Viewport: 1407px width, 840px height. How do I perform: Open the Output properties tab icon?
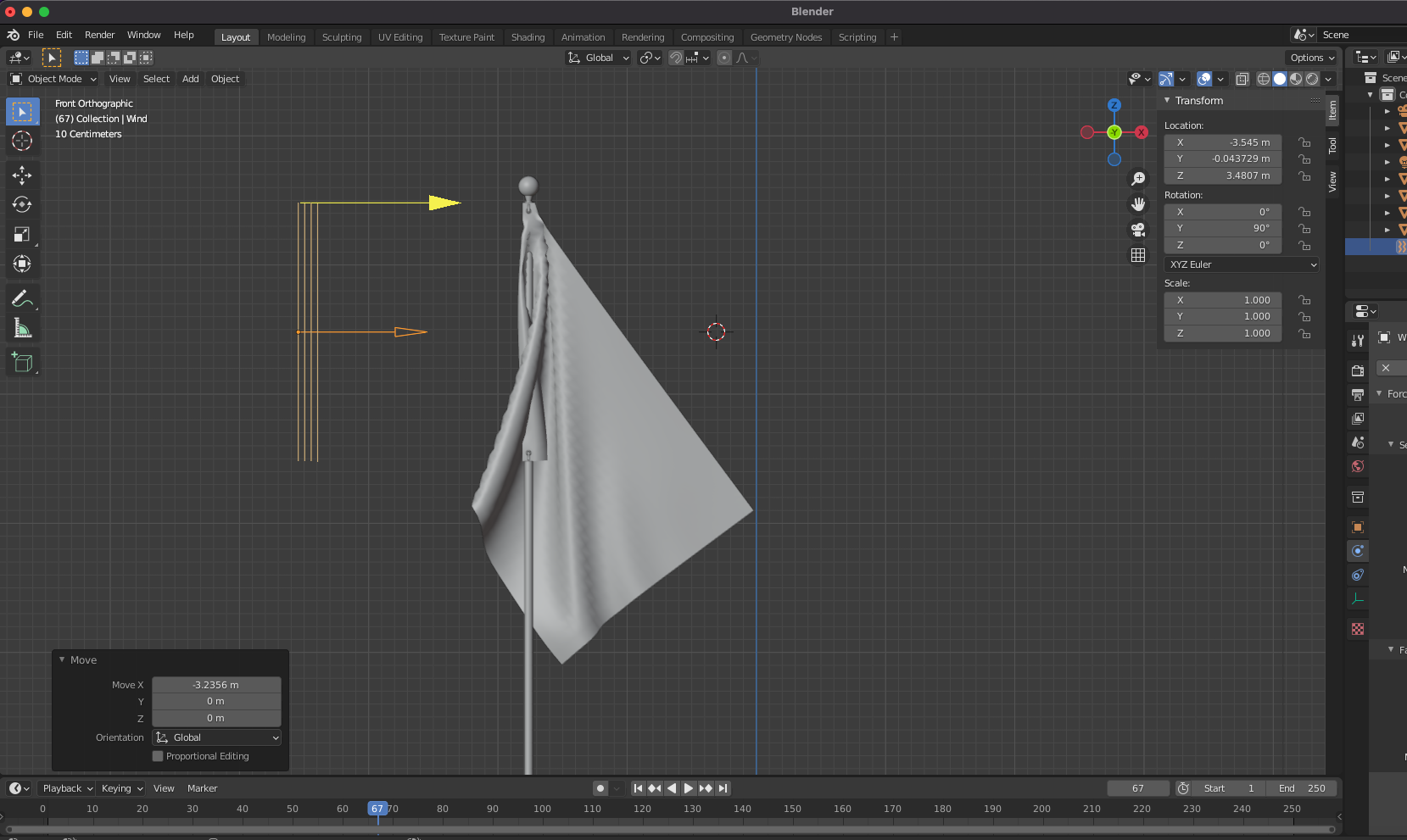(x=1358, y=394)
